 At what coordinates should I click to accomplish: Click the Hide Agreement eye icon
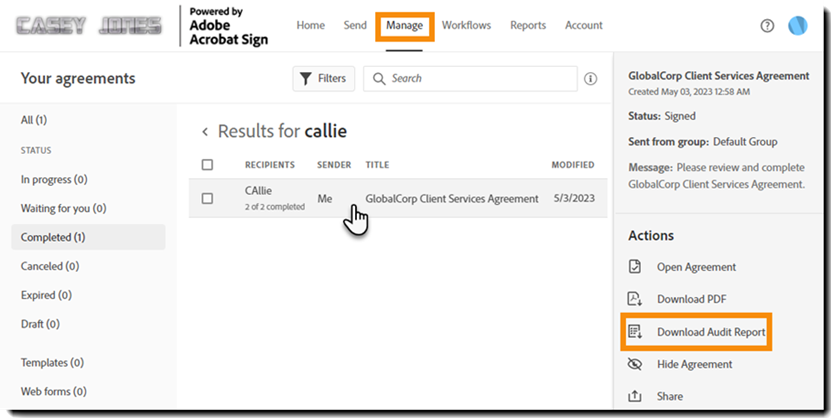[x=634, y=364]
